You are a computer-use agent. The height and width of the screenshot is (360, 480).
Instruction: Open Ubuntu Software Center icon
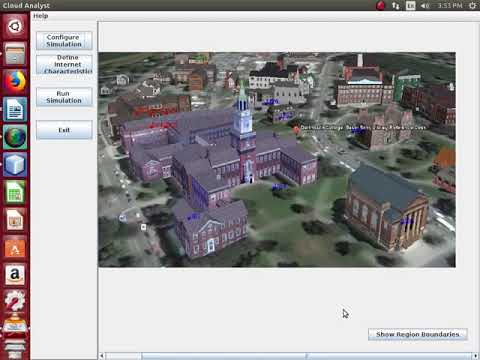pyautogui.click(x=15, y=248)
